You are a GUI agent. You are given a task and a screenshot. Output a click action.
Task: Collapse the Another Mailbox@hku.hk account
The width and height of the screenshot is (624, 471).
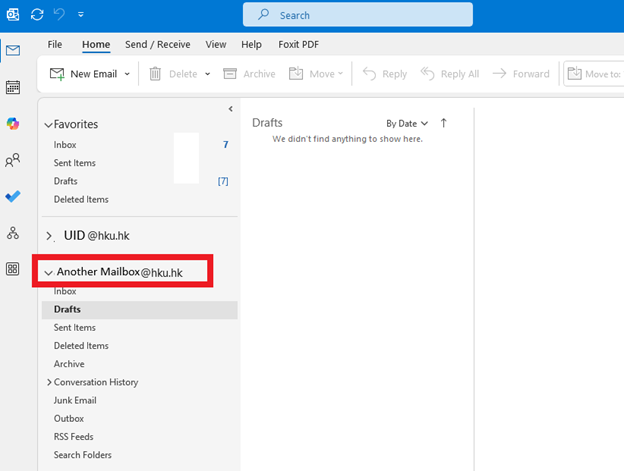pos(48,273)
